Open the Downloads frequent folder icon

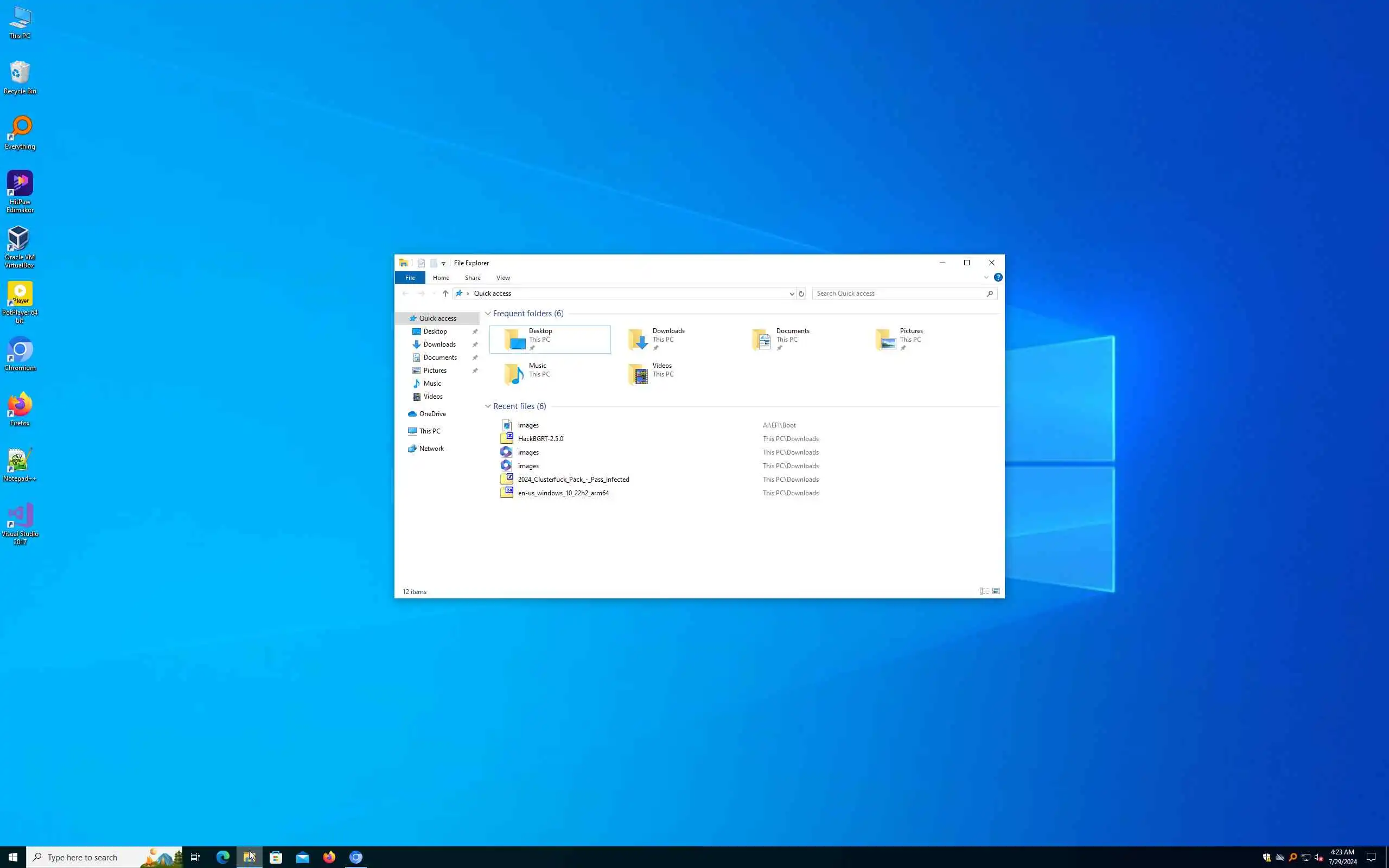pos(638,339)
